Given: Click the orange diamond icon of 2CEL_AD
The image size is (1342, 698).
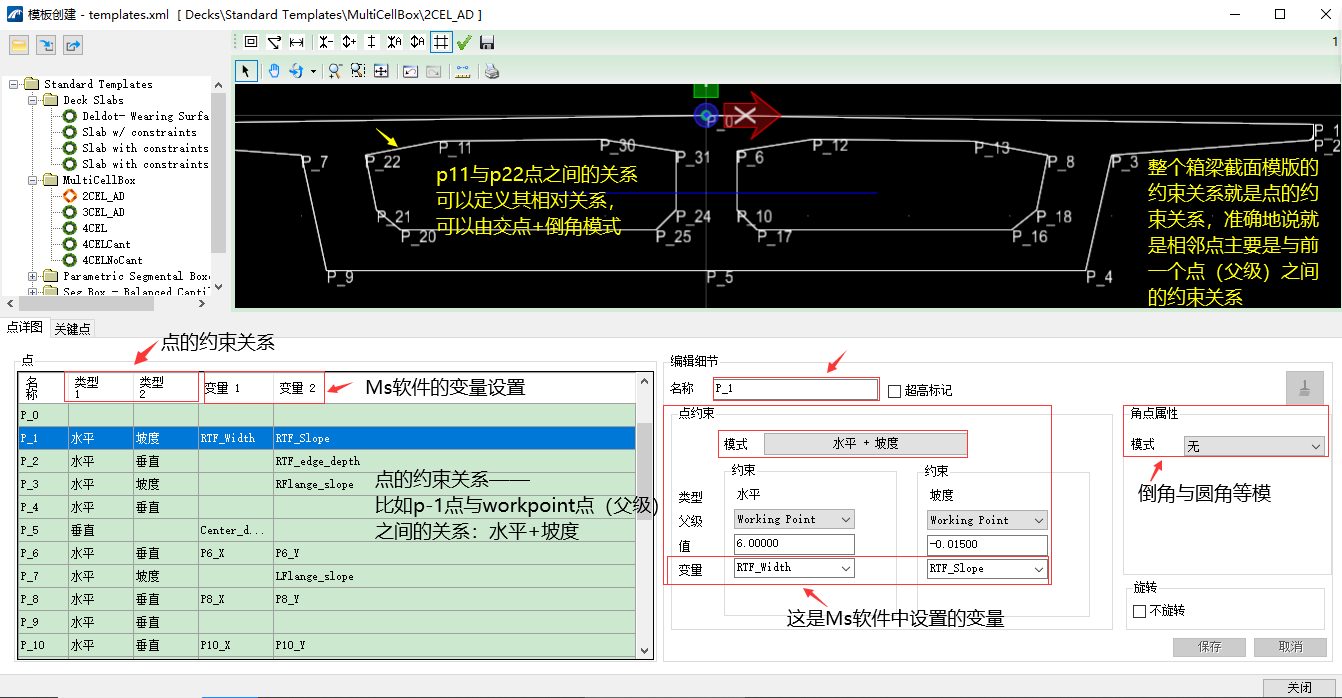Looking at the screenshot, I should tap(70, 196).
